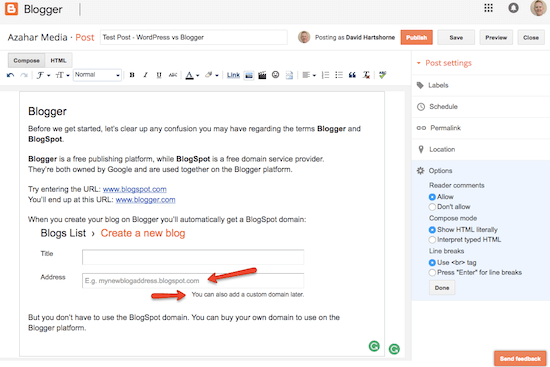
Task: Toggle bold formatting
Action: 132,75
